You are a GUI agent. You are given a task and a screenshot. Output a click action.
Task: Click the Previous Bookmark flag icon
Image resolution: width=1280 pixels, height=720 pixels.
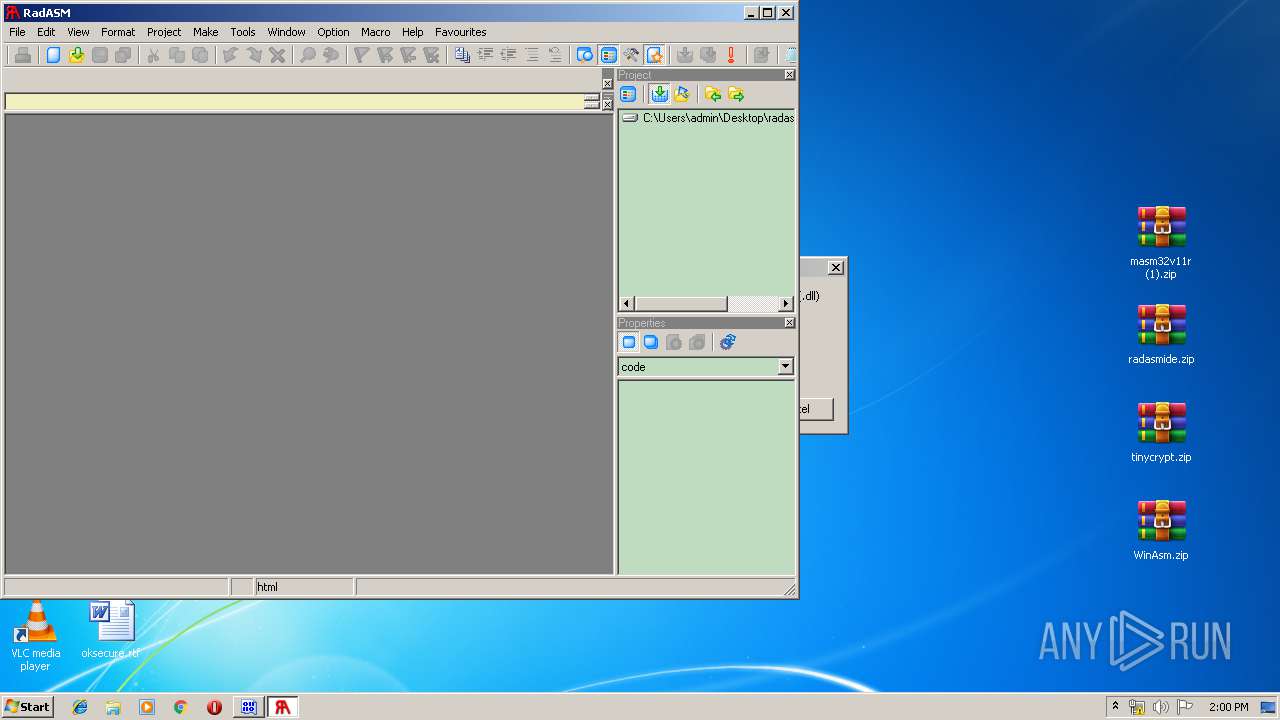tap(408, 55)
